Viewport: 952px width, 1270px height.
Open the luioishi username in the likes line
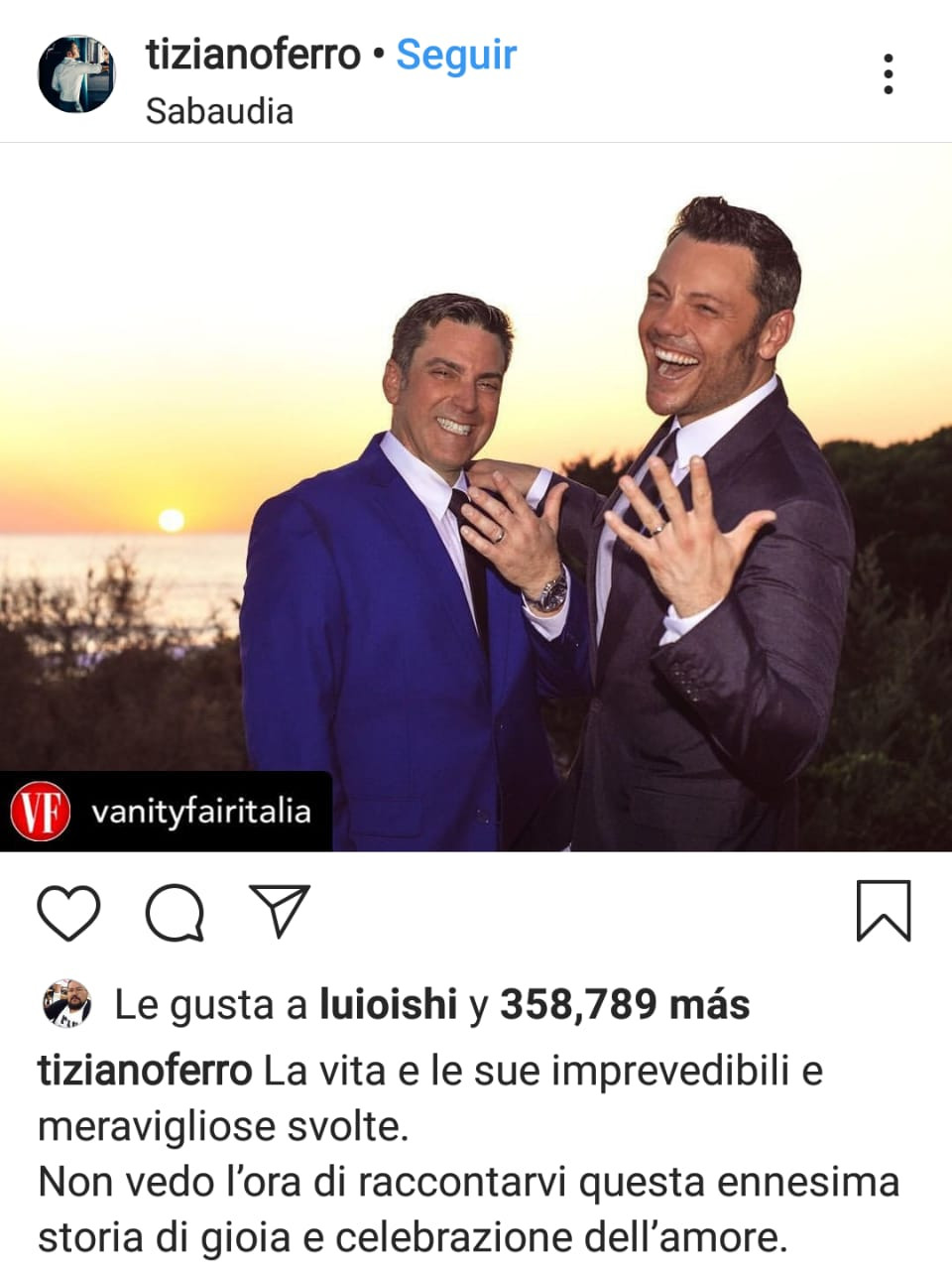pyautogui.click(x=388, y=1004)
